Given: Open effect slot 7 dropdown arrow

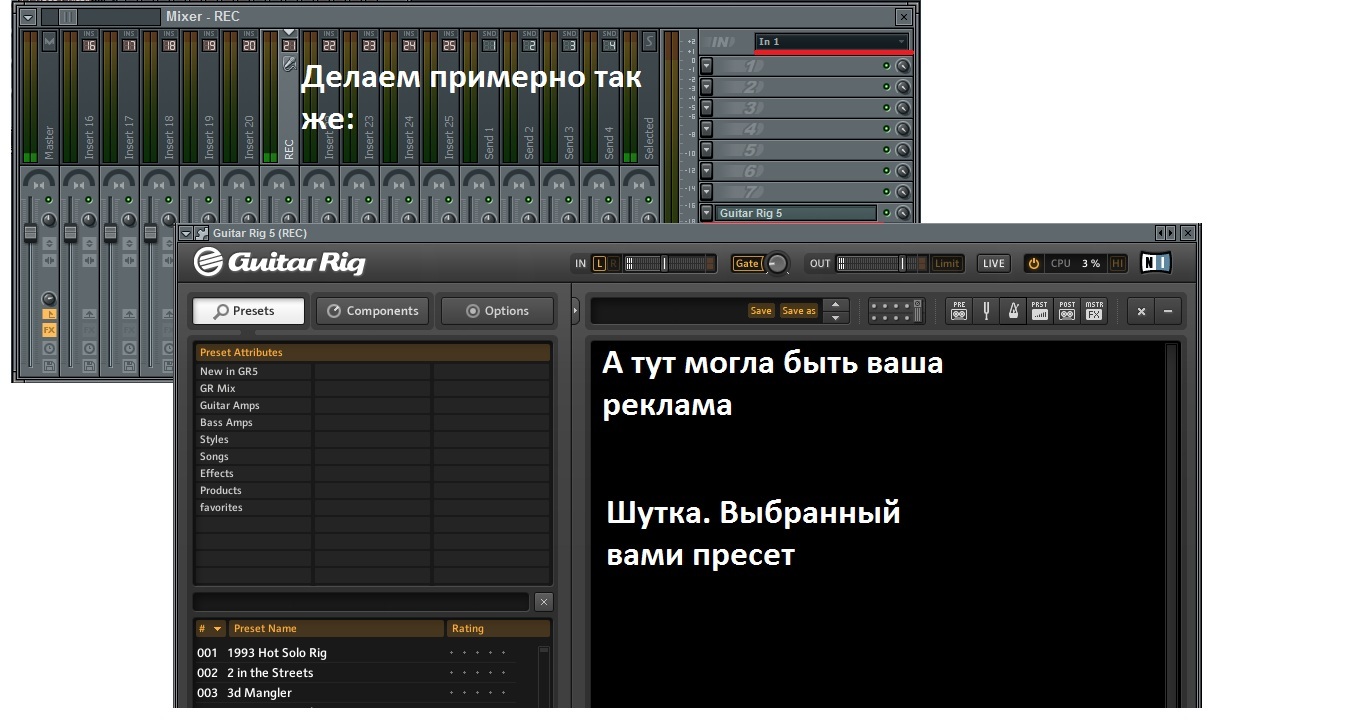Looking at the screenshot, I should 706,191.
